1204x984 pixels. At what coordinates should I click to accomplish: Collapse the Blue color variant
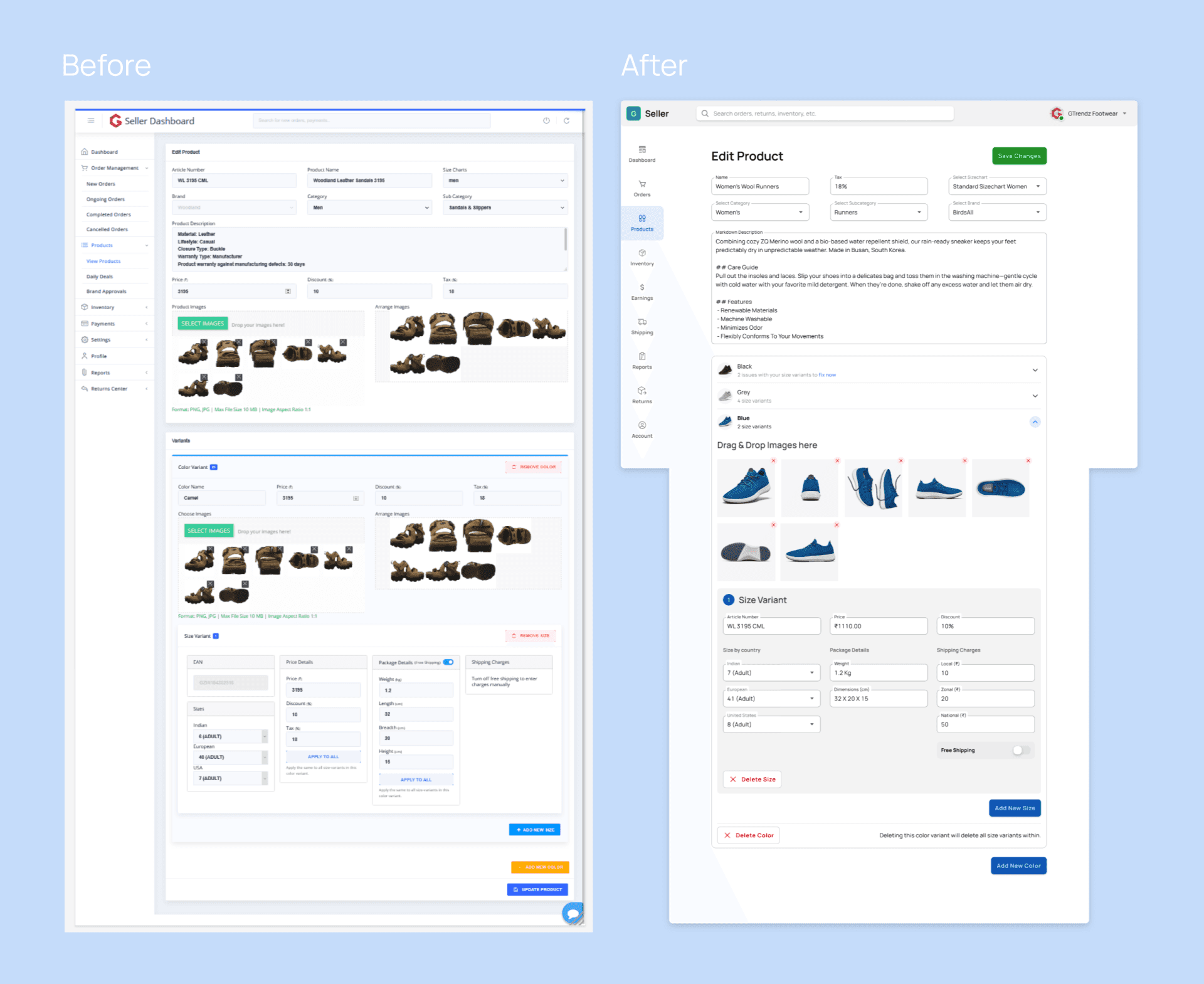1035,422
